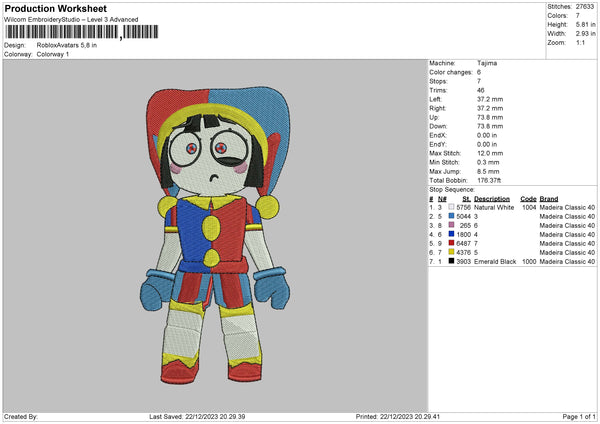This screenshot has width=600, height=424.
Task: Select the pink swatch in row 3
Action: point(452,225)
